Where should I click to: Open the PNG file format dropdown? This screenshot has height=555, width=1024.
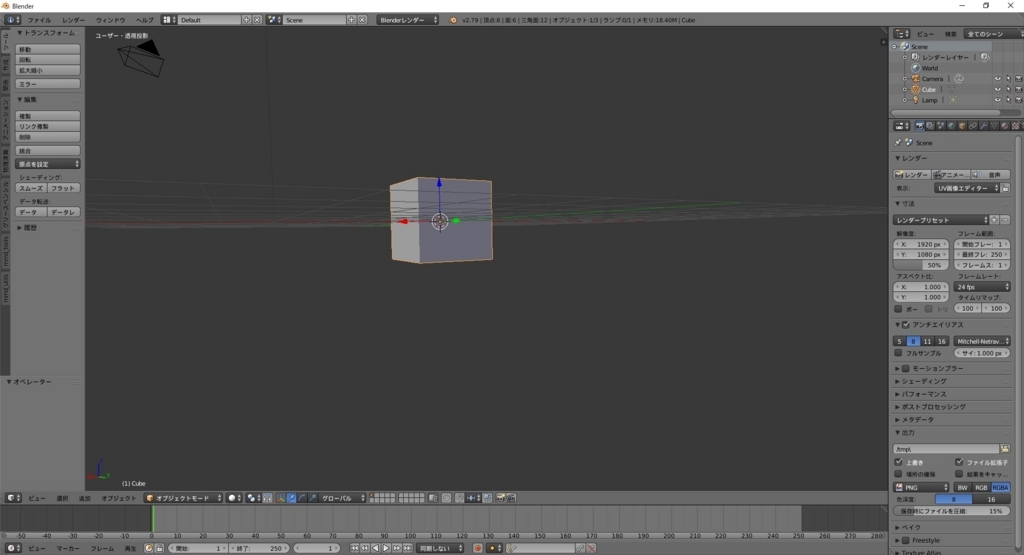pyautogui.click(x=921, y=487)
